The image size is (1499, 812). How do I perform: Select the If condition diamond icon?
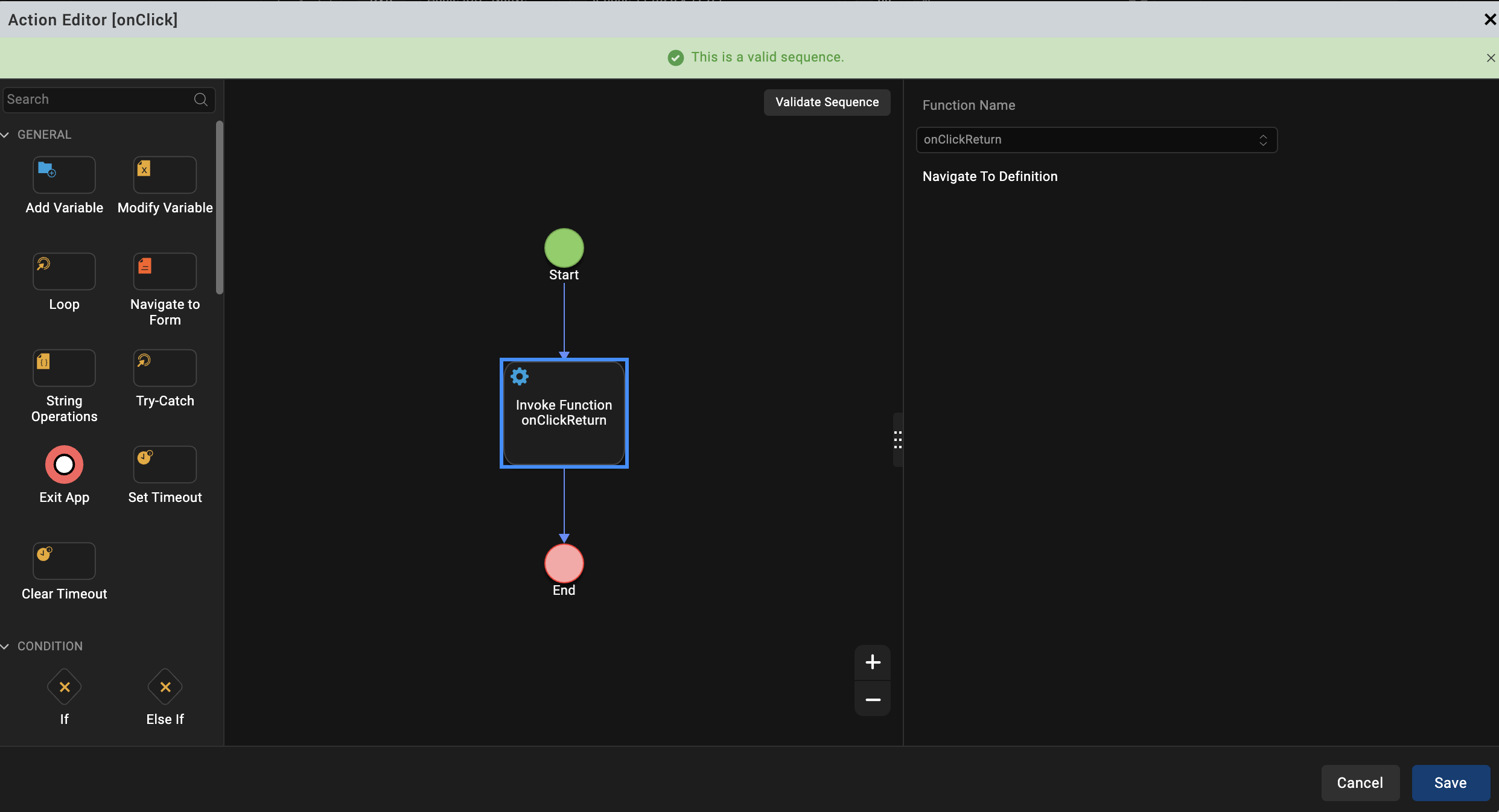64,687
